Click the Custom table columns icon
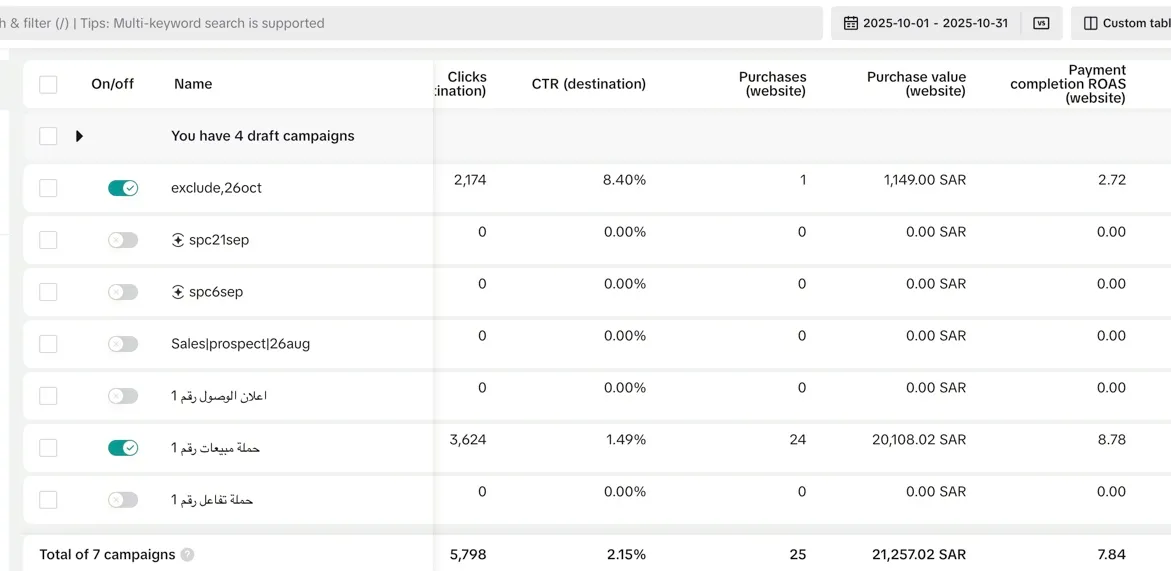1171x571 pixels. (x=1090, y=23)
